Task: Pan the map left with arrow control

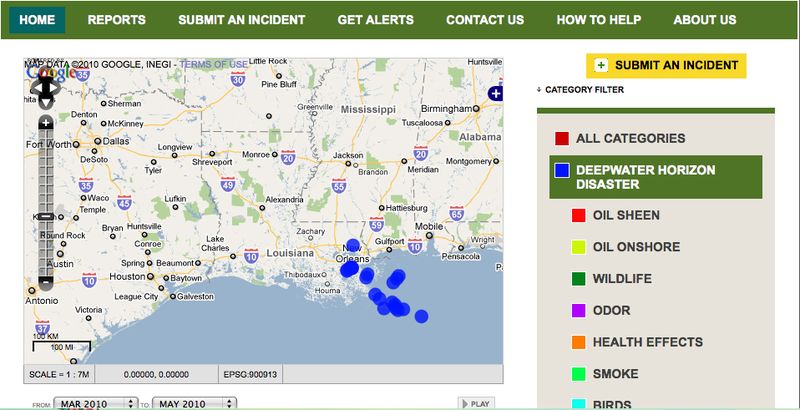Action: pyautogui.click(x=36, y=88)
